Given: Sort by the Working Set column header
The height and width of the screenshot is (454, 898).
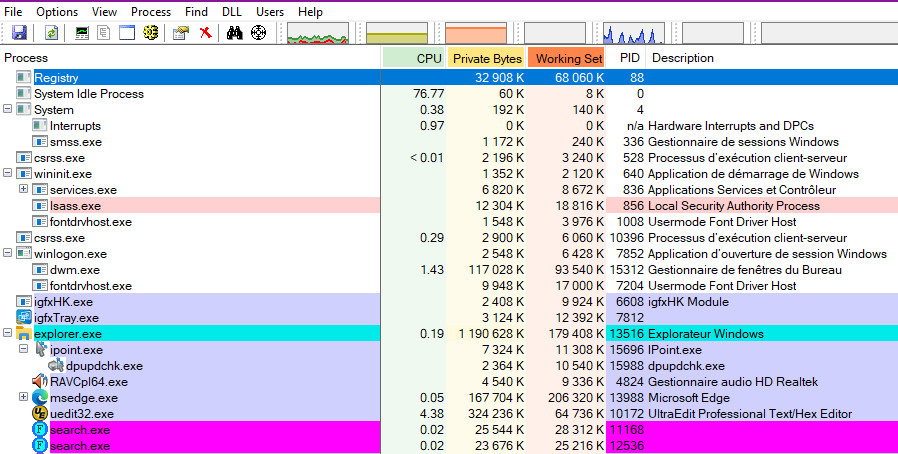Looking at the screenshot, I should pyautogui.click(x=567, y=58).
